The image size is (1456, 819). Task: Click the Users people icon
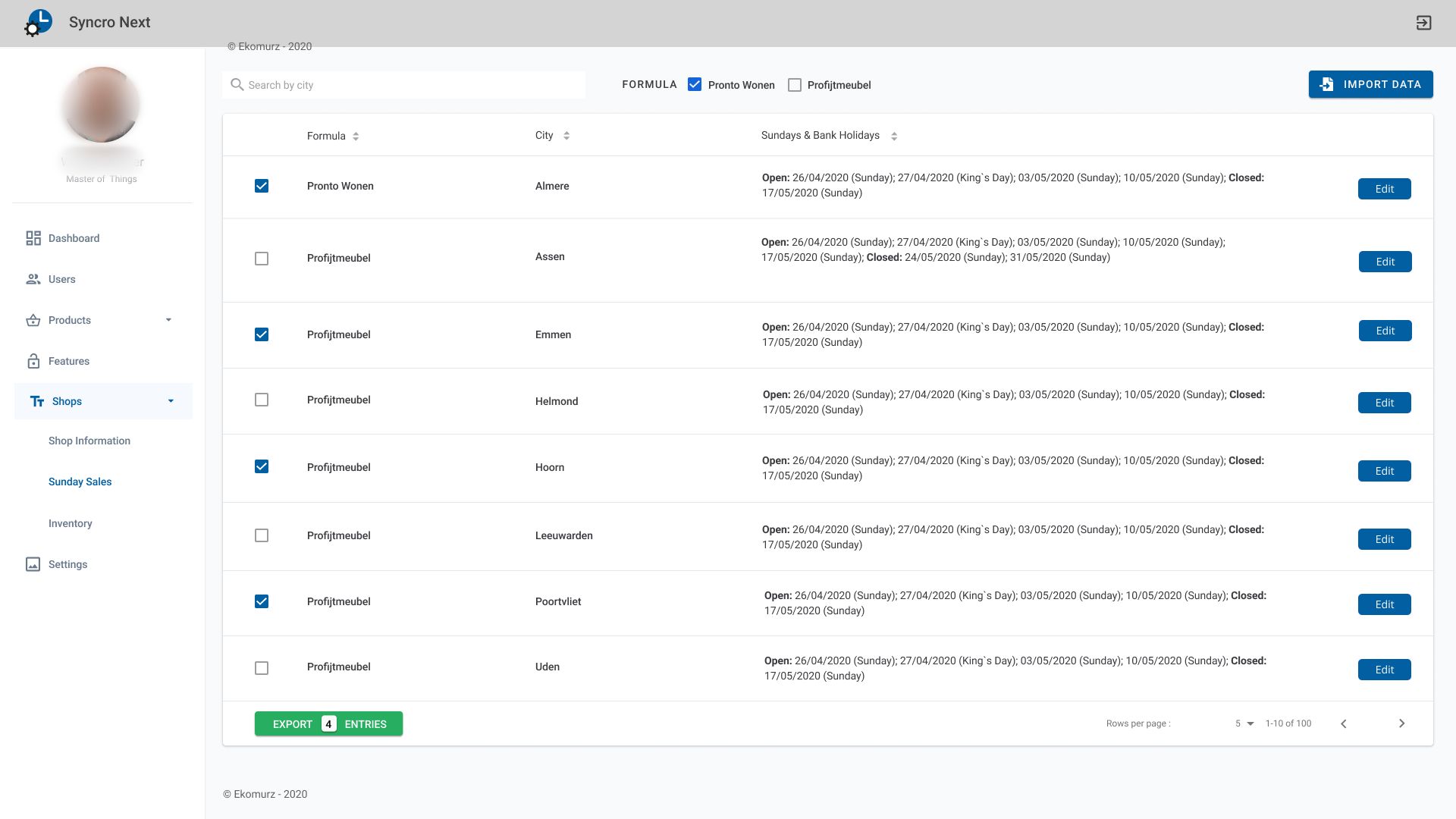pos(33,279)
